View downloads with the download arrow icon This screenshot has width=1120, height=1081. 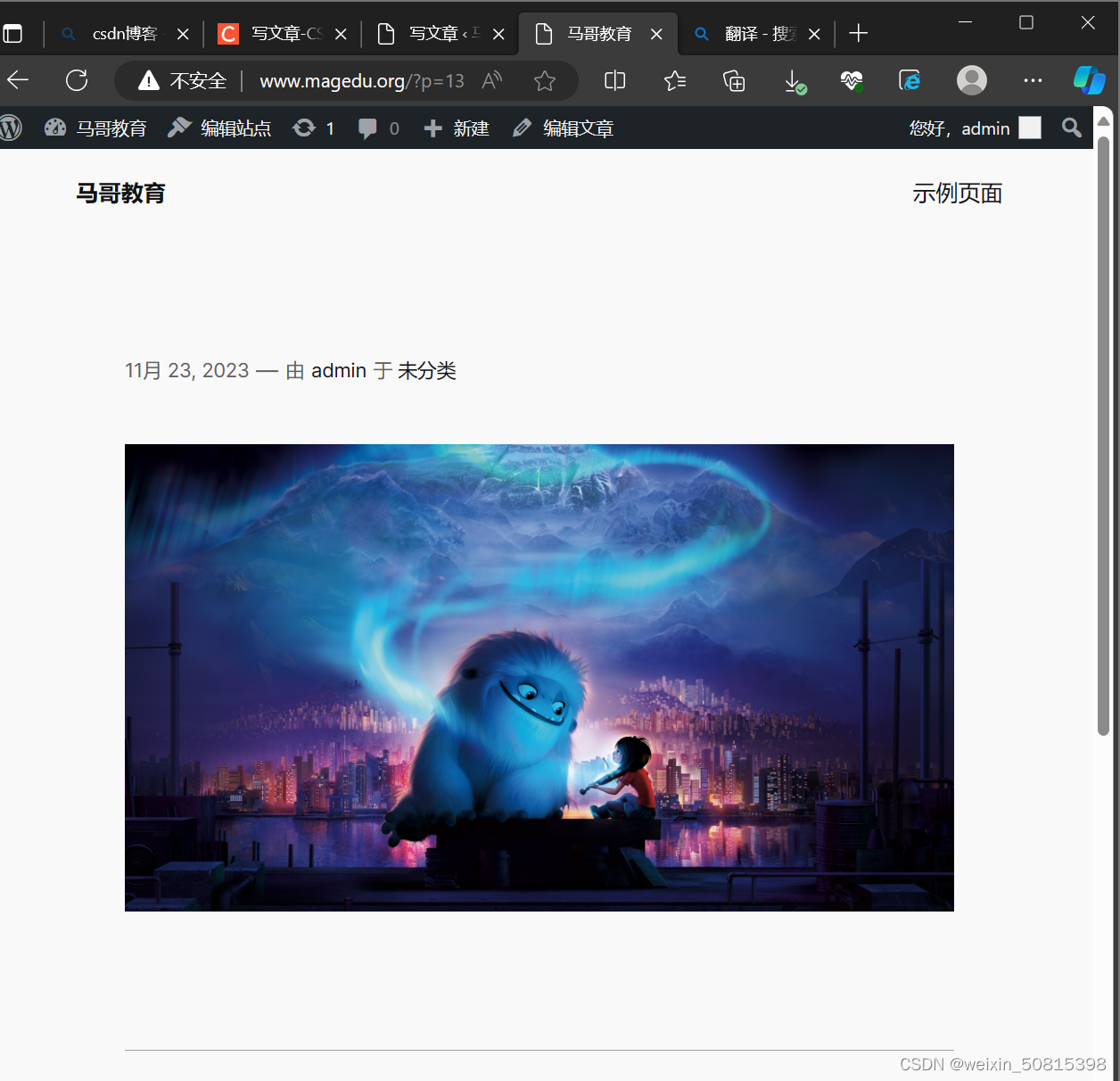coord(793,80)
